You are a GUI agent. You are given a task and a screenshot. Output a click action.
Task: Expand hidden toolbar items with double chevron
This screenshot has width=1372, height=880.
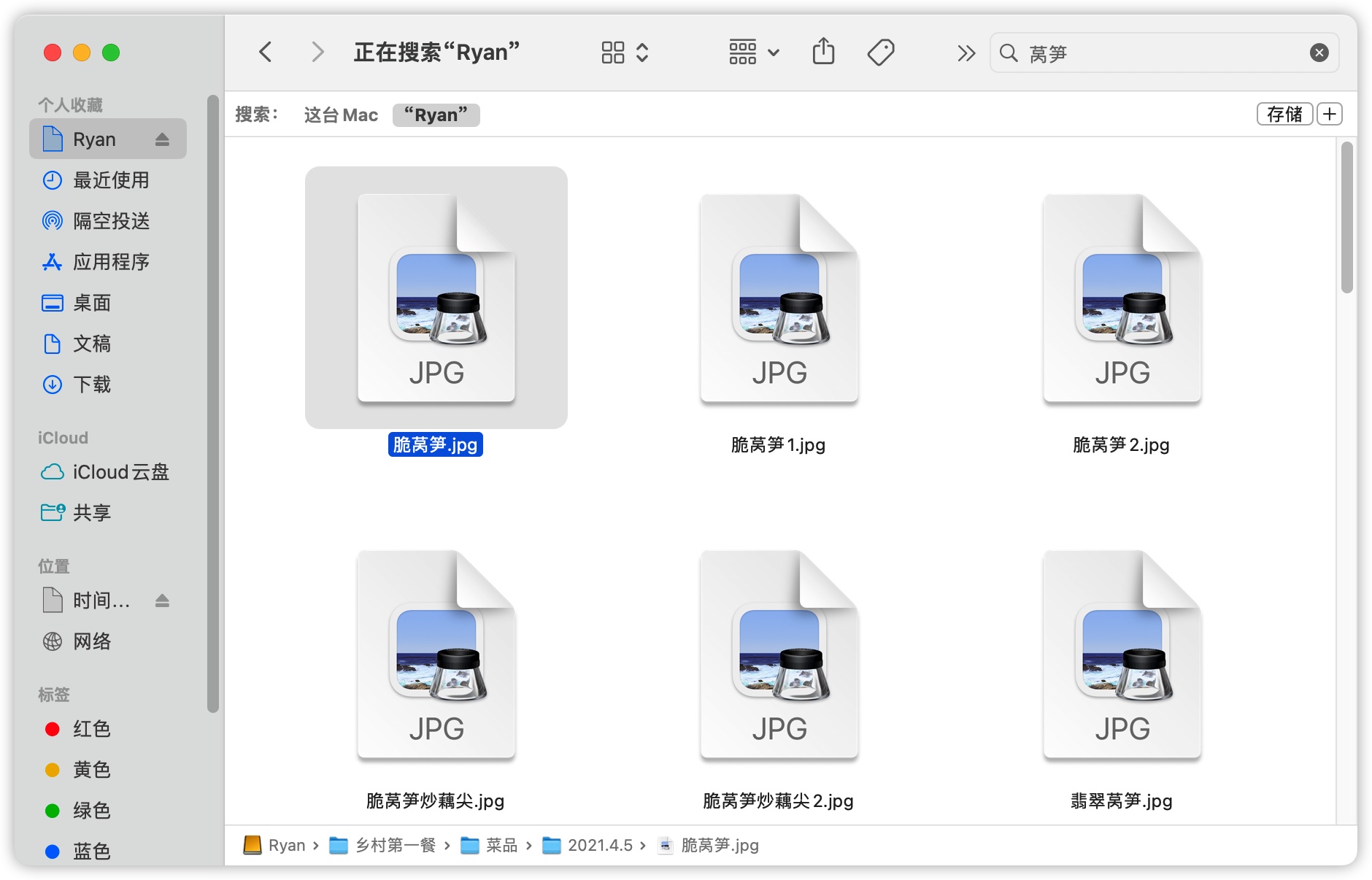(966, 53)
